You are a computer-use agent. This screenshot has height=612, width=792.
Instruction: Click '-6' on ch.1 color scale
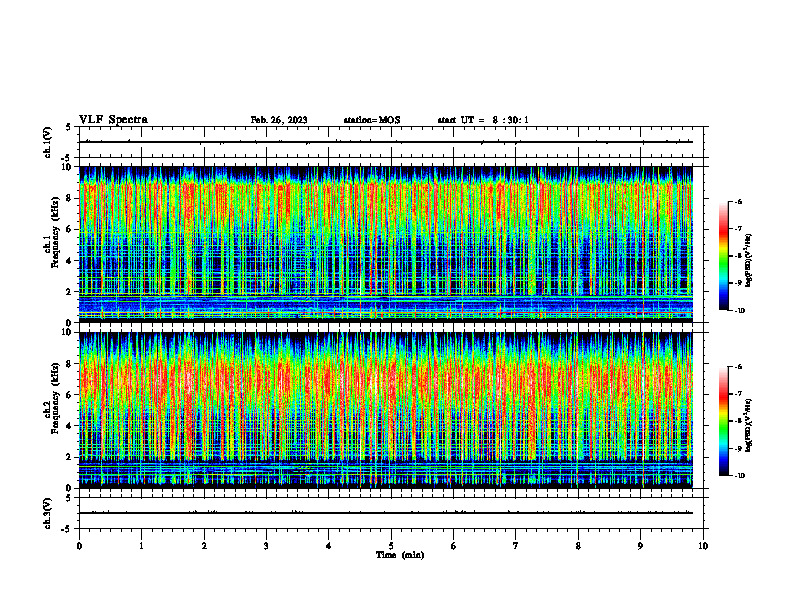pyautogui.click(x=737, y=201)
